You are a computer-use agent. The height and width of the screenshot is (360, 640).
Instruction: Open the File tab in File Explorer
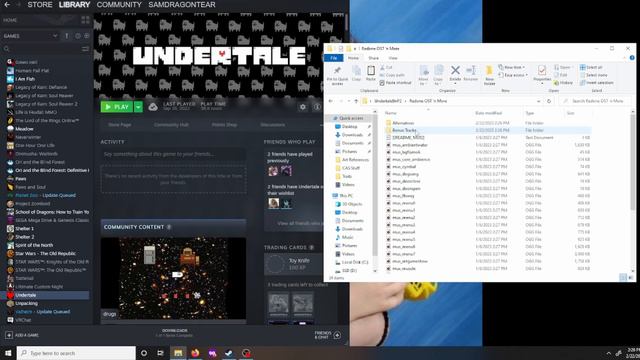(333, 58)
